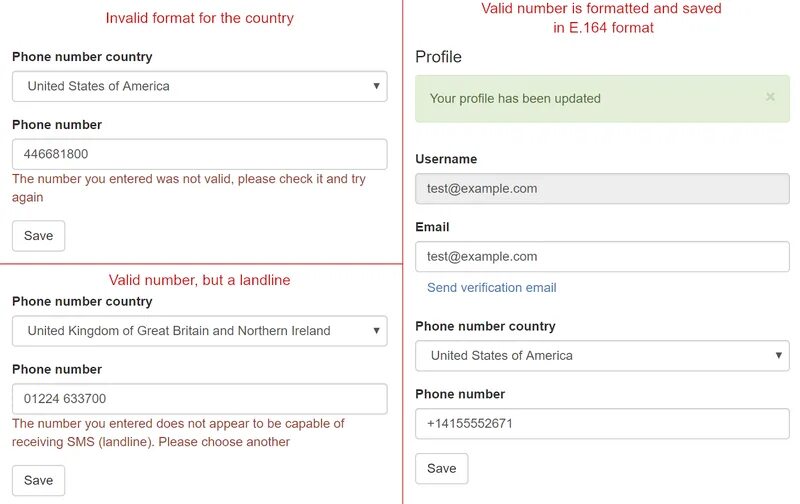800x504 pixels.
Task: Open the Profile phone number country dropdown
Action: 602,355
